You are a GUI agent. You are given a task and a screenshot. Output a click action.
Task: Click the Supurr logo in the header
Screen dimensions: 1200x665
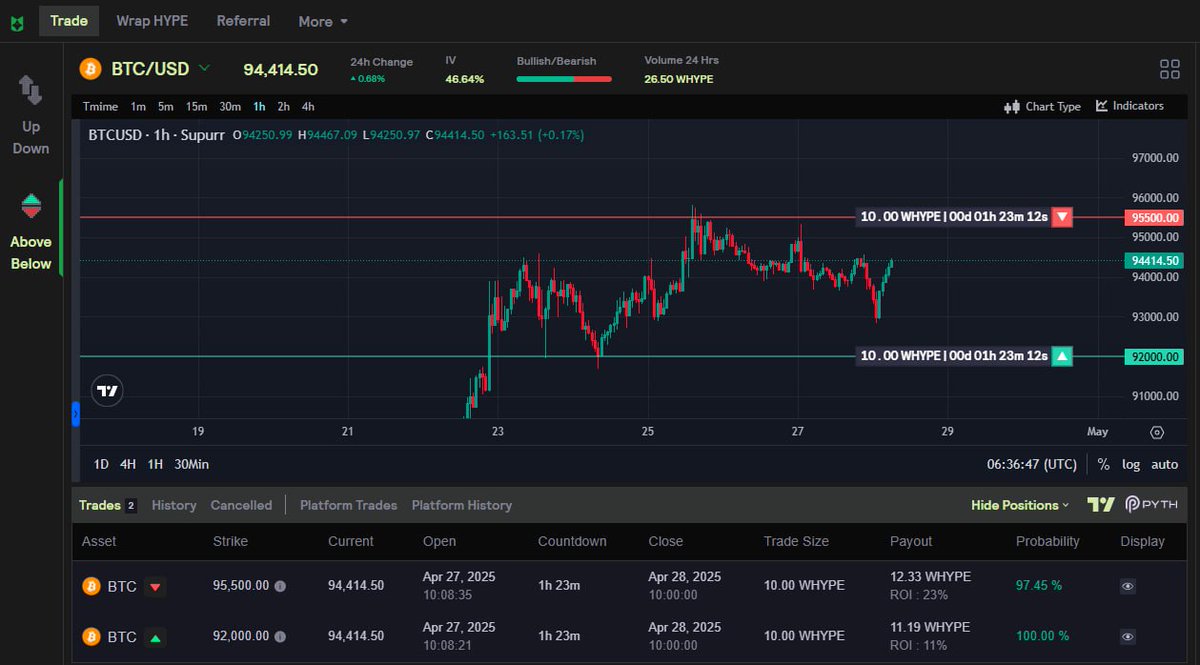point(15,20)
